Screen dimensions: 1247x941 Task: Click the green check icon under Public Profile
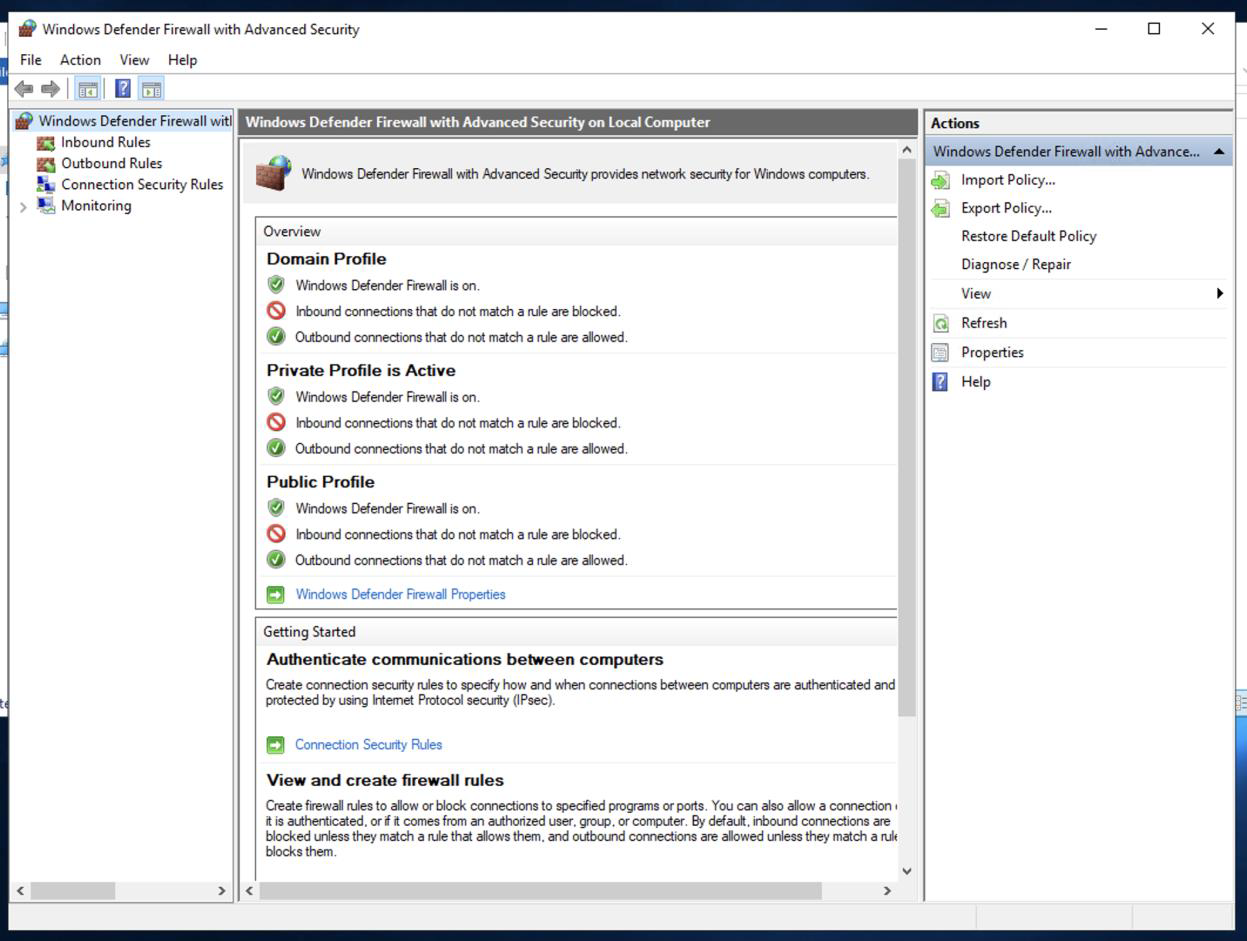276,560
